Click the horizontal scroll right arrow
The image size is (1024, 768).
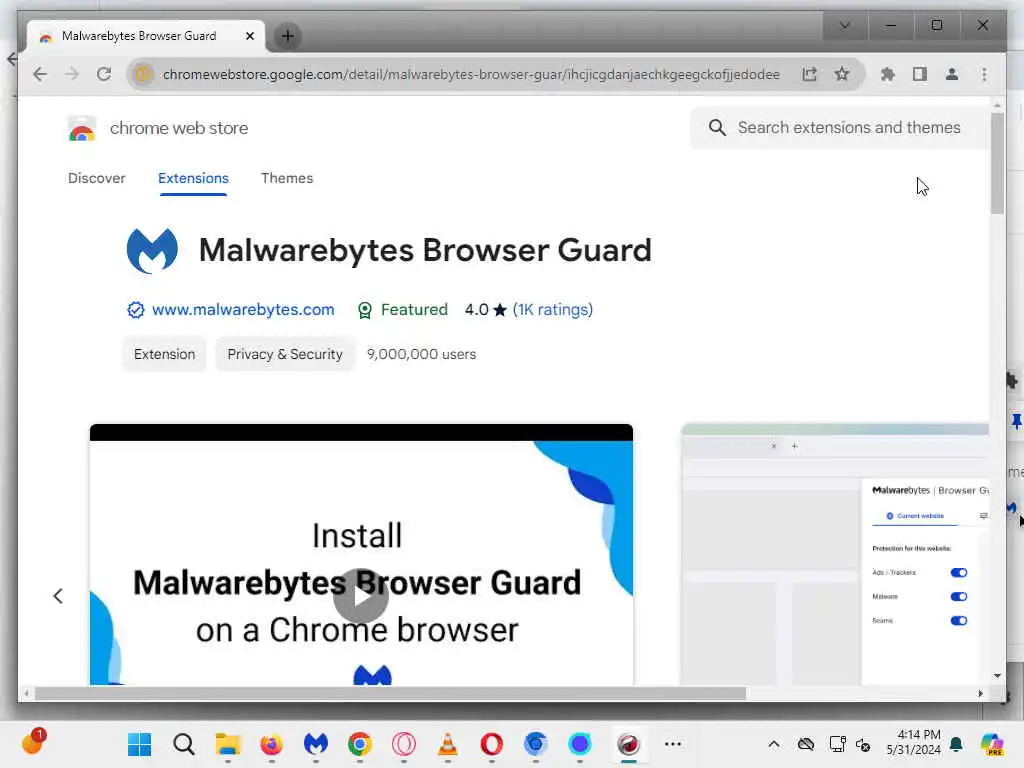click(980, 694)
